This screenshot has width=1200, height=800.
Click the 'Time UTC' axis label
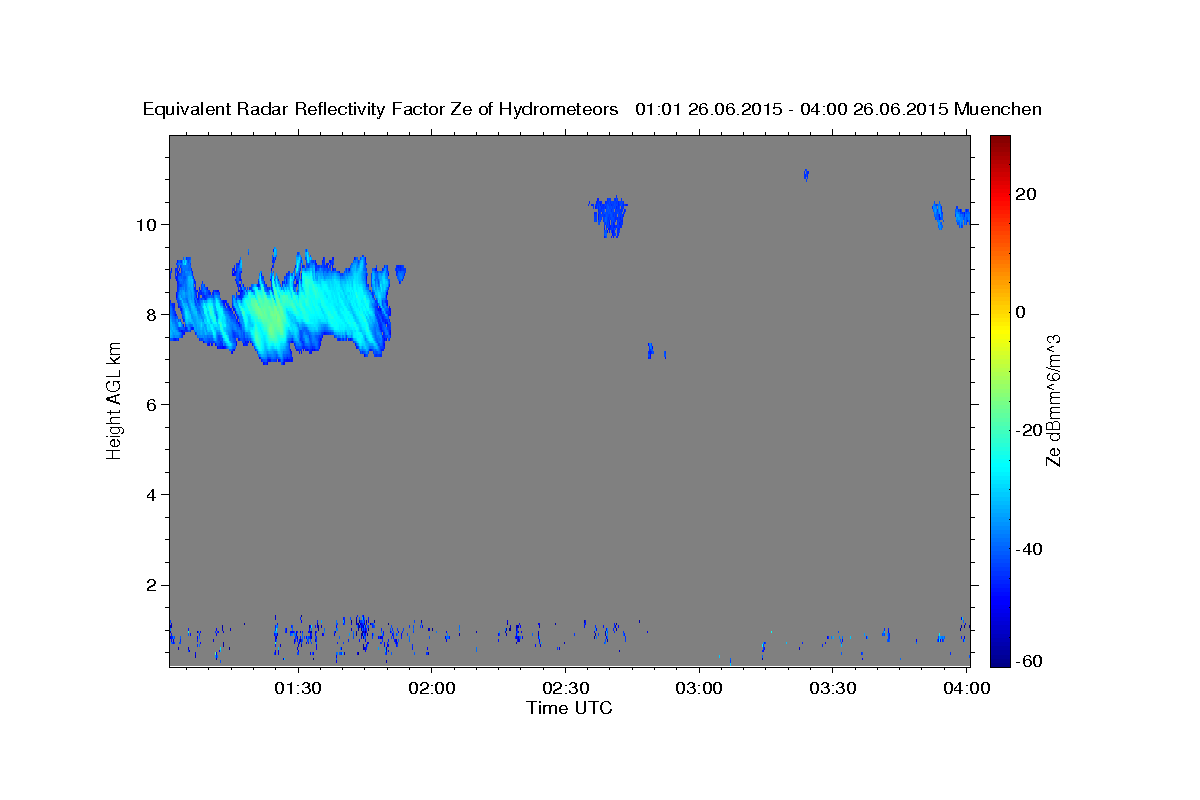pyautogui.click(x=569, y=708)
